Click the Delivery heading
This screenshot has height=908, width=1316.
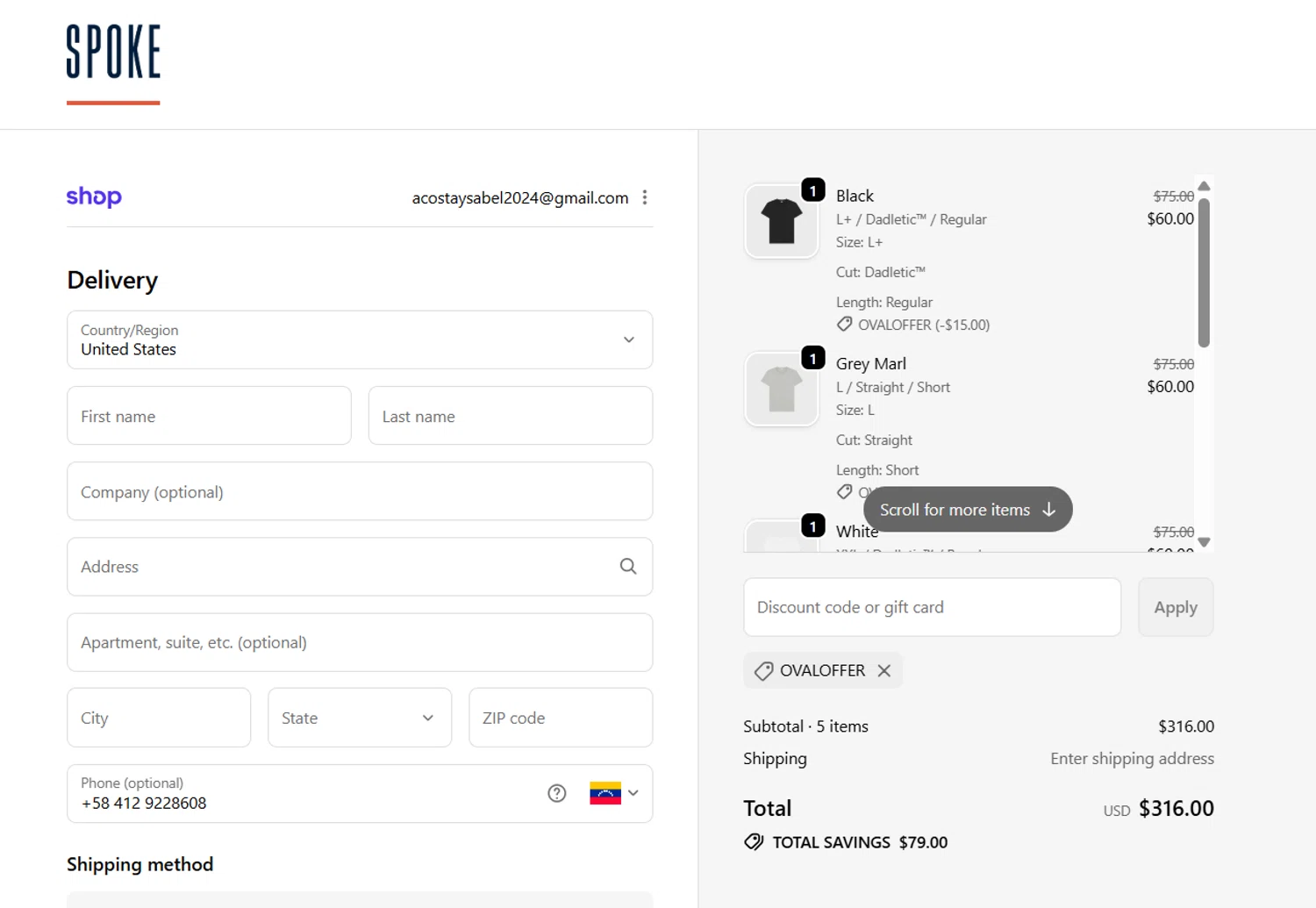click(x=112, y=280)
